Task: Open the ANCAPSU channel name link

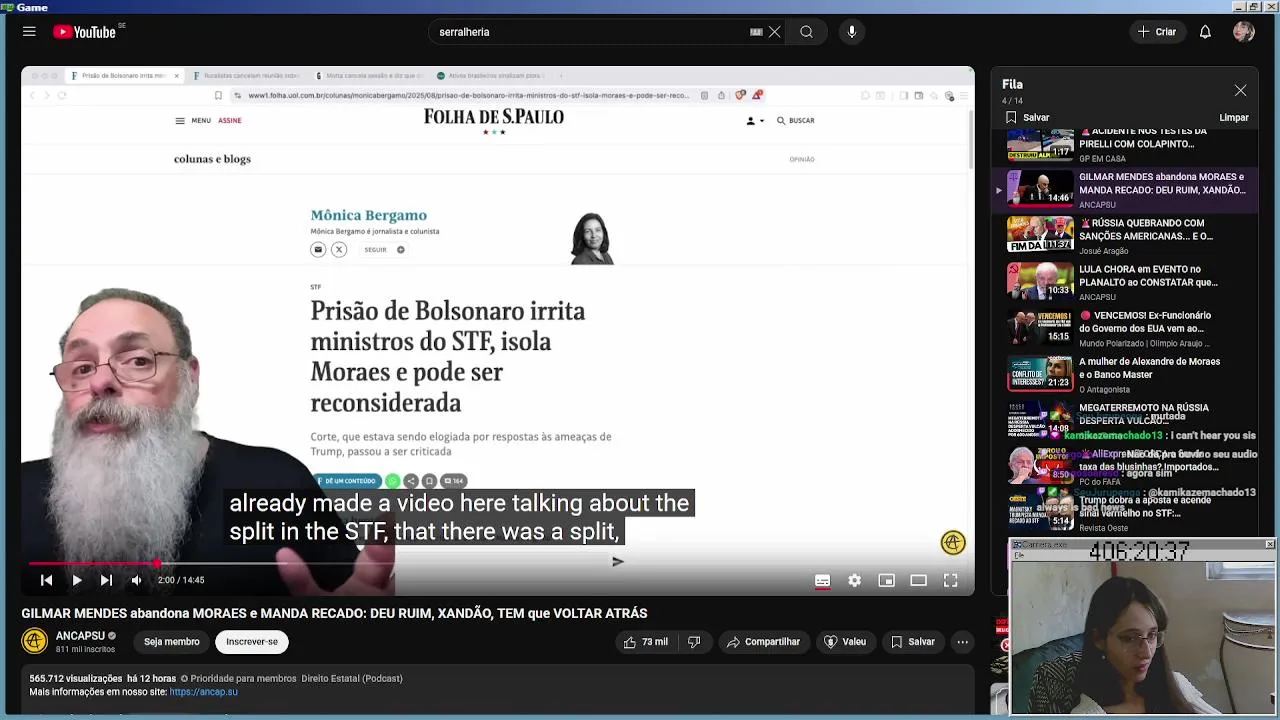Action: 80,636
